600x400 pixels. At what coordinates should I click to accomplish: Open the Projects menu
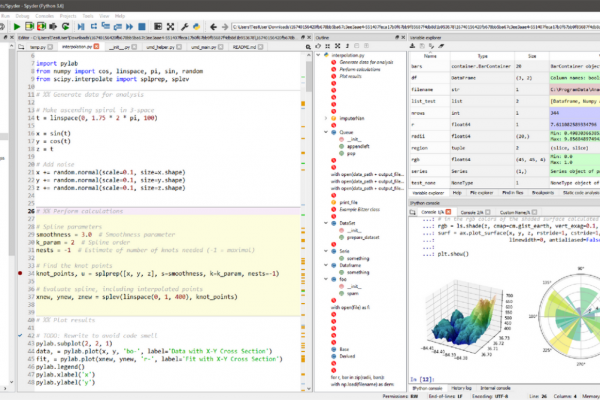[68, 16]
